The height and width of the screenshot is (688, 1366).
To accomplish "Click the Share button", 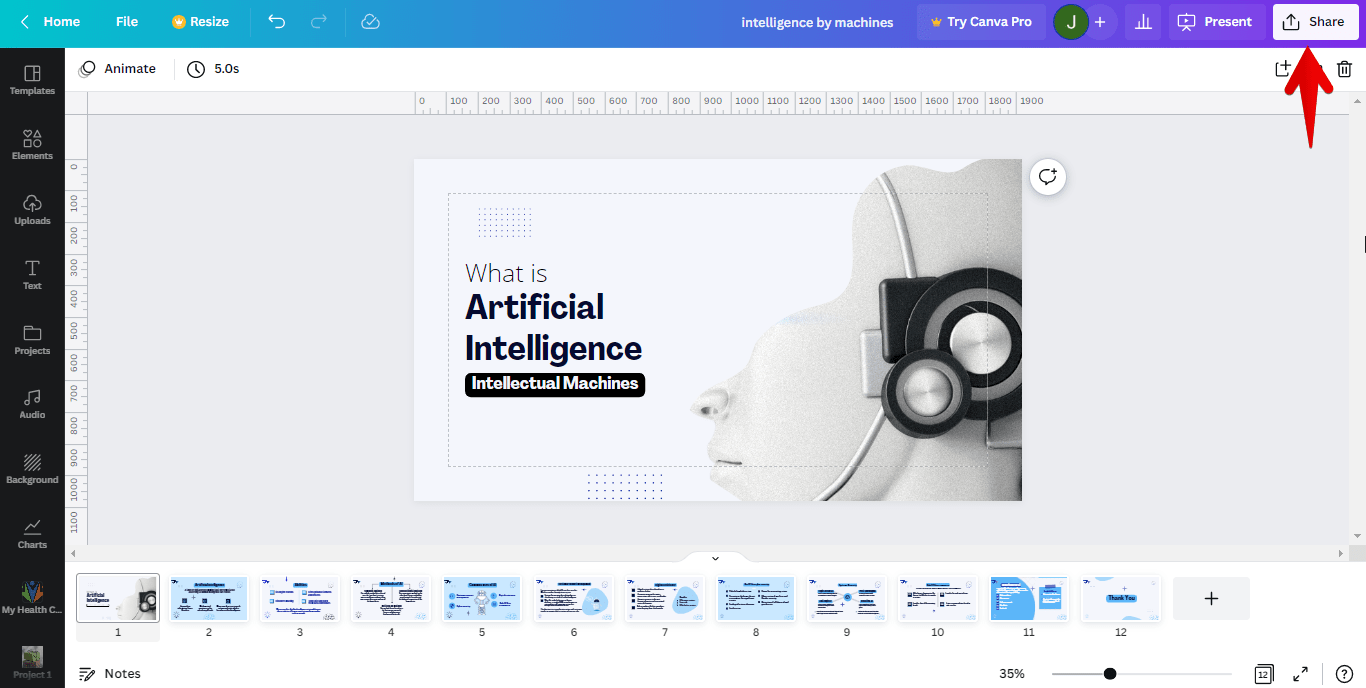I will [x=1315, y=21].
